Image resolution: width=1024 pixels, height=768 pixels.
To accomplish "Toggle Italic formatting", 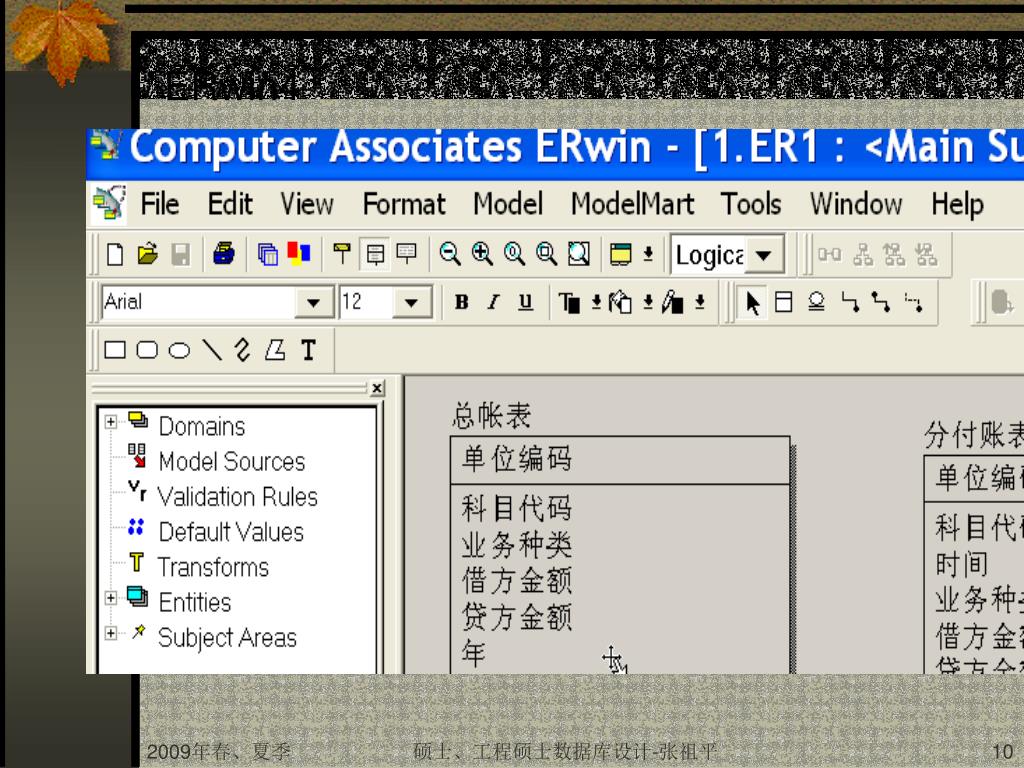I will point(493,302).
